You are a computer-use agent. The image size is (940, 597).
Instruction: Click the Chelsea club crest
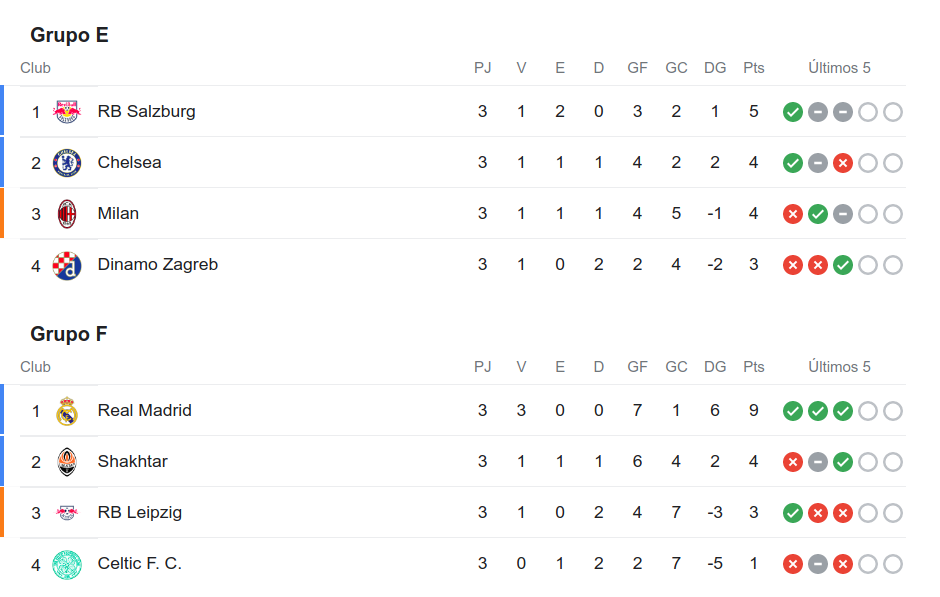coord(67,162)
